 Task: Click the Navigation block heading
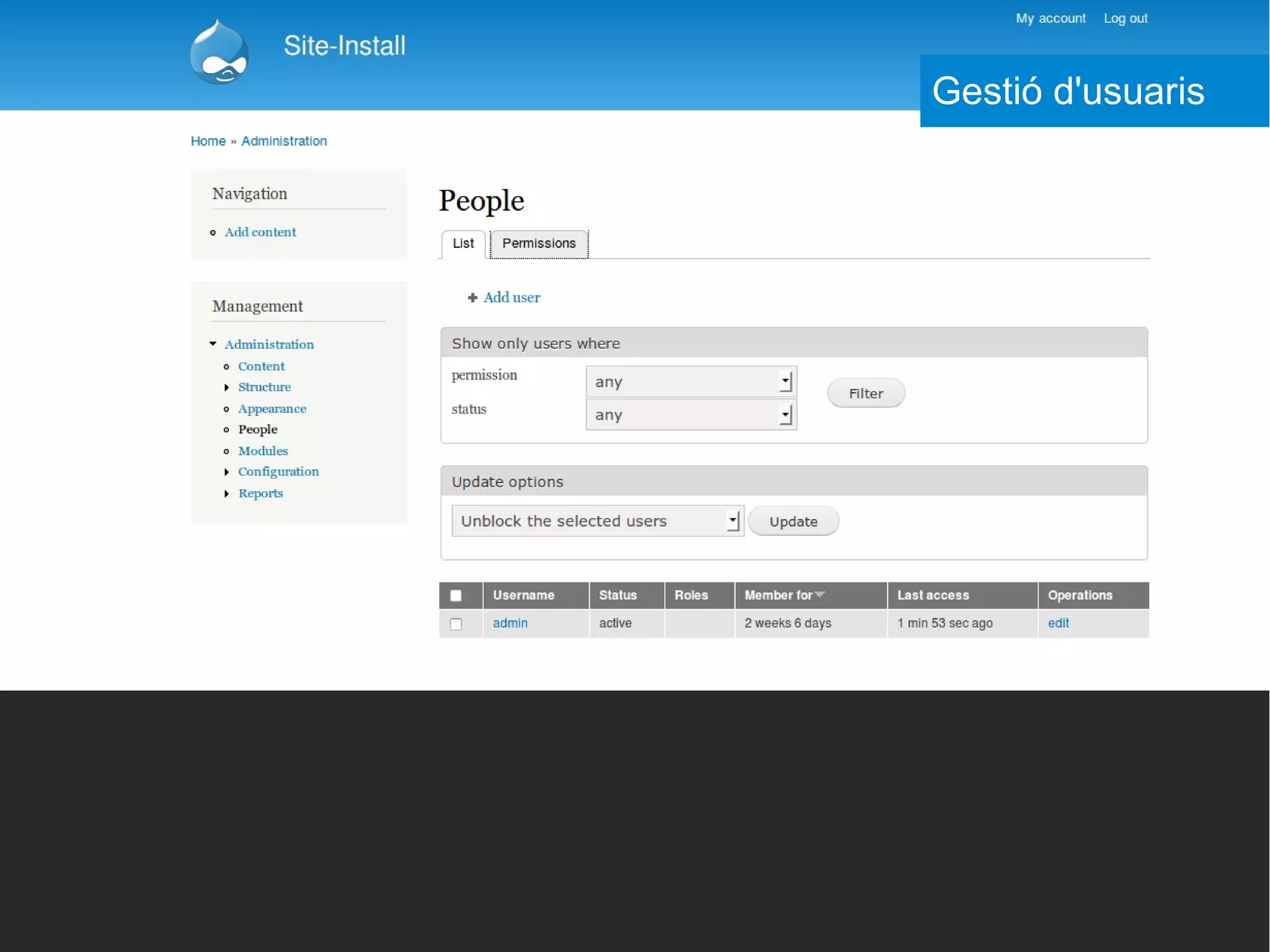pos(250,194)
